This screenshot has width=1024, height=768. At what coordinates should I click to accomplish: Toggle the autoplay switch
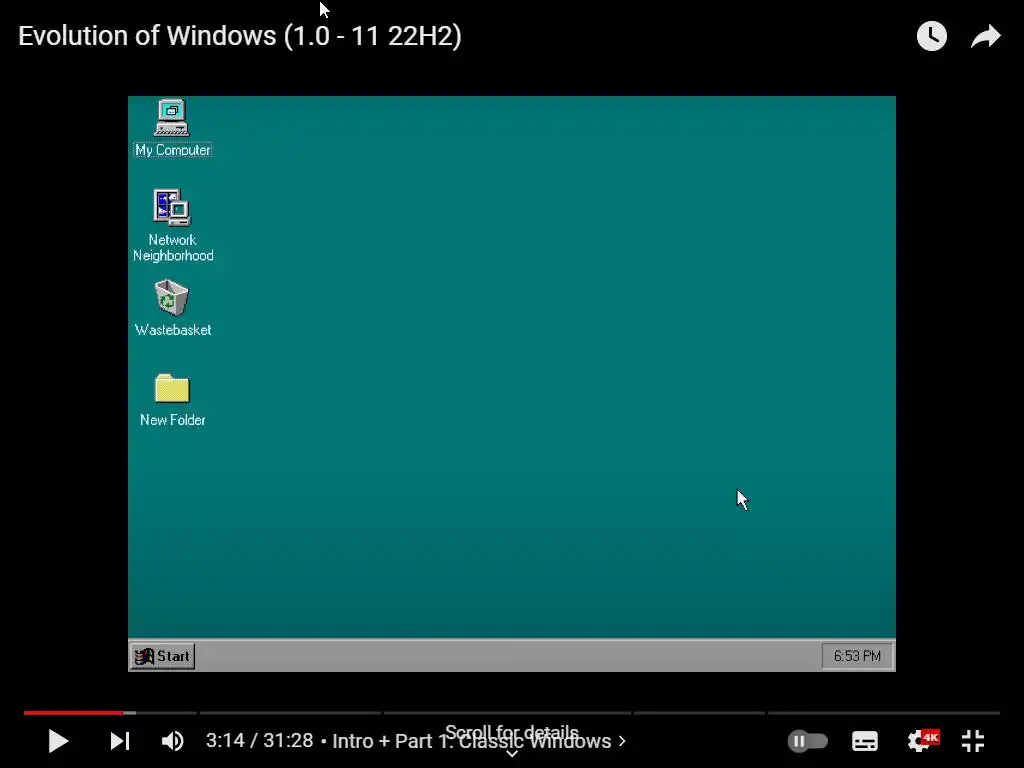808,741
